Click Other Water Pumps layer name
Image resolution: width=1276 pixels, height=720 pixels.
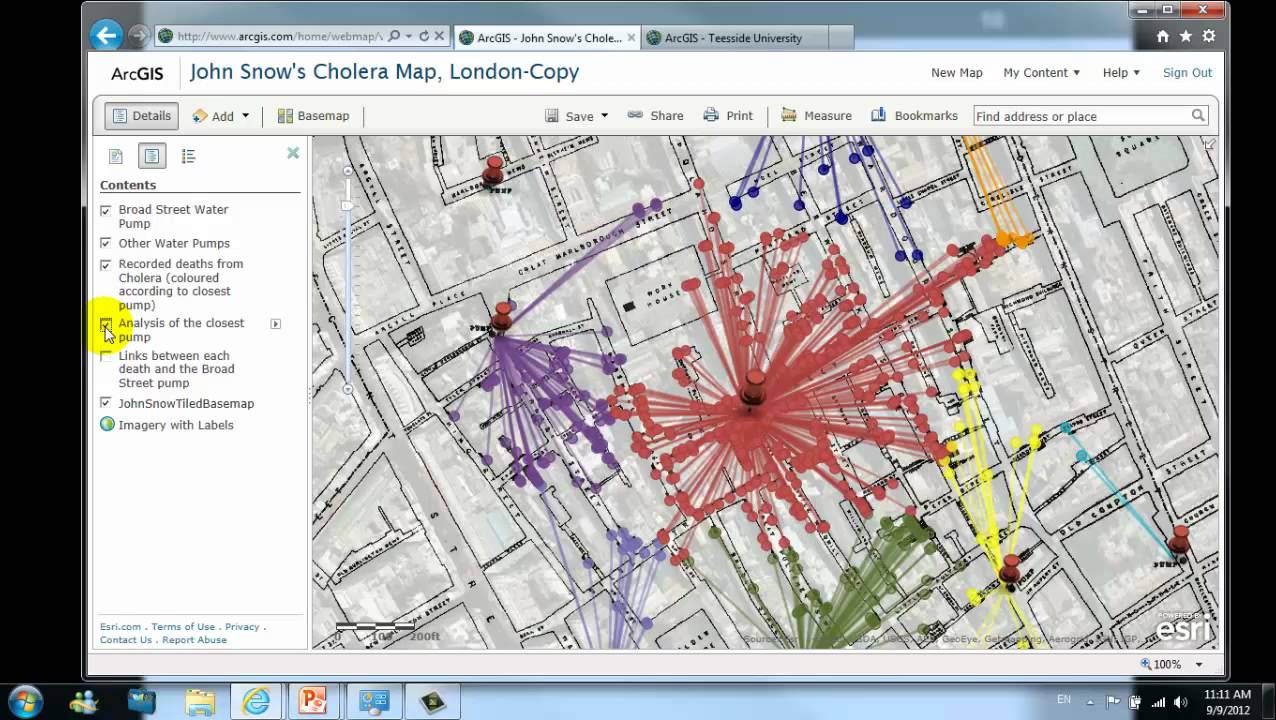click(x=174, y=243)
